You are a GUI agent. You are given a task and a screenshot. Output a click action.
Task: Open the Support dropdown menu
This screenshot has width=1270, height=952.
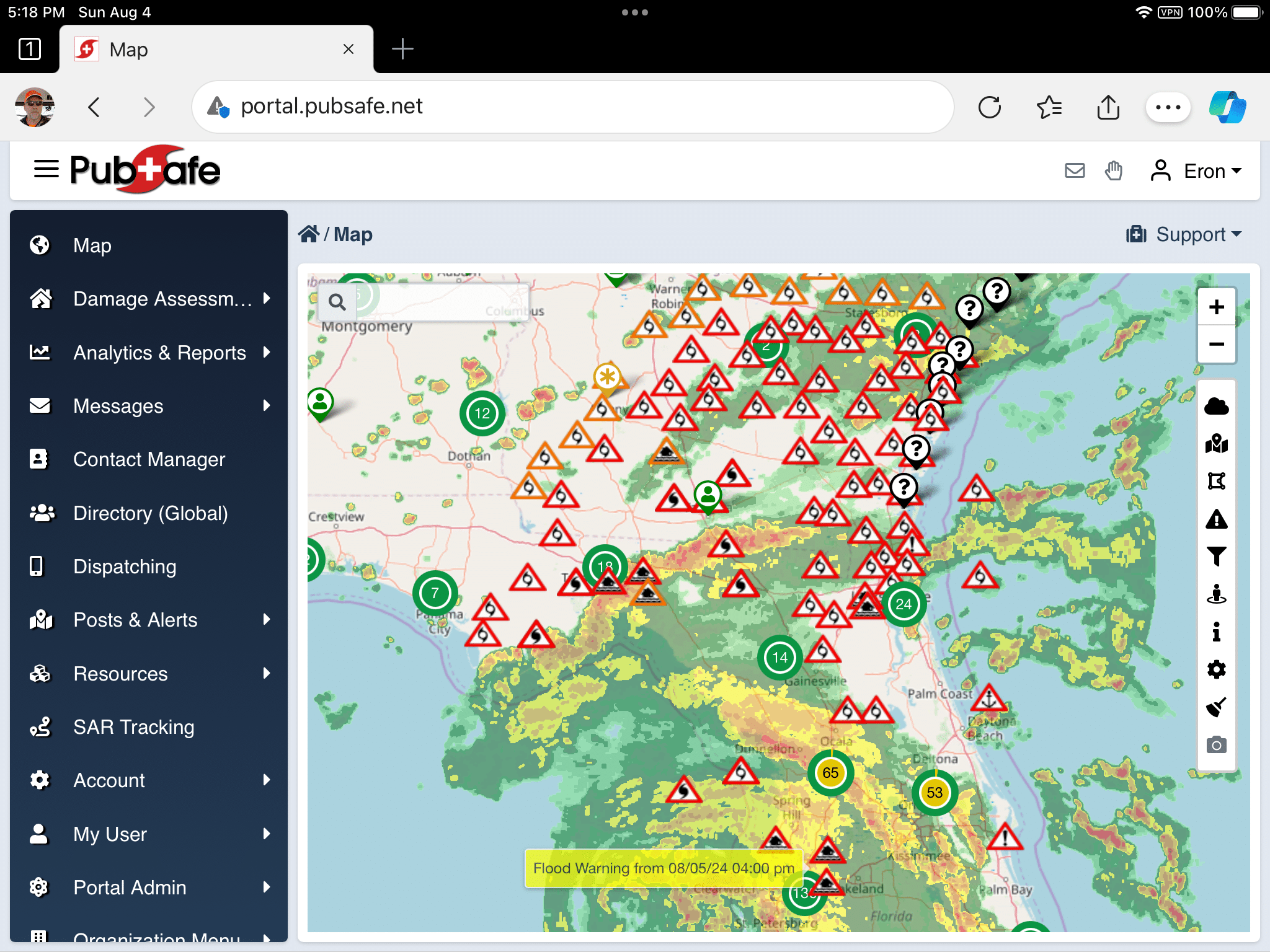(1184, 234)
